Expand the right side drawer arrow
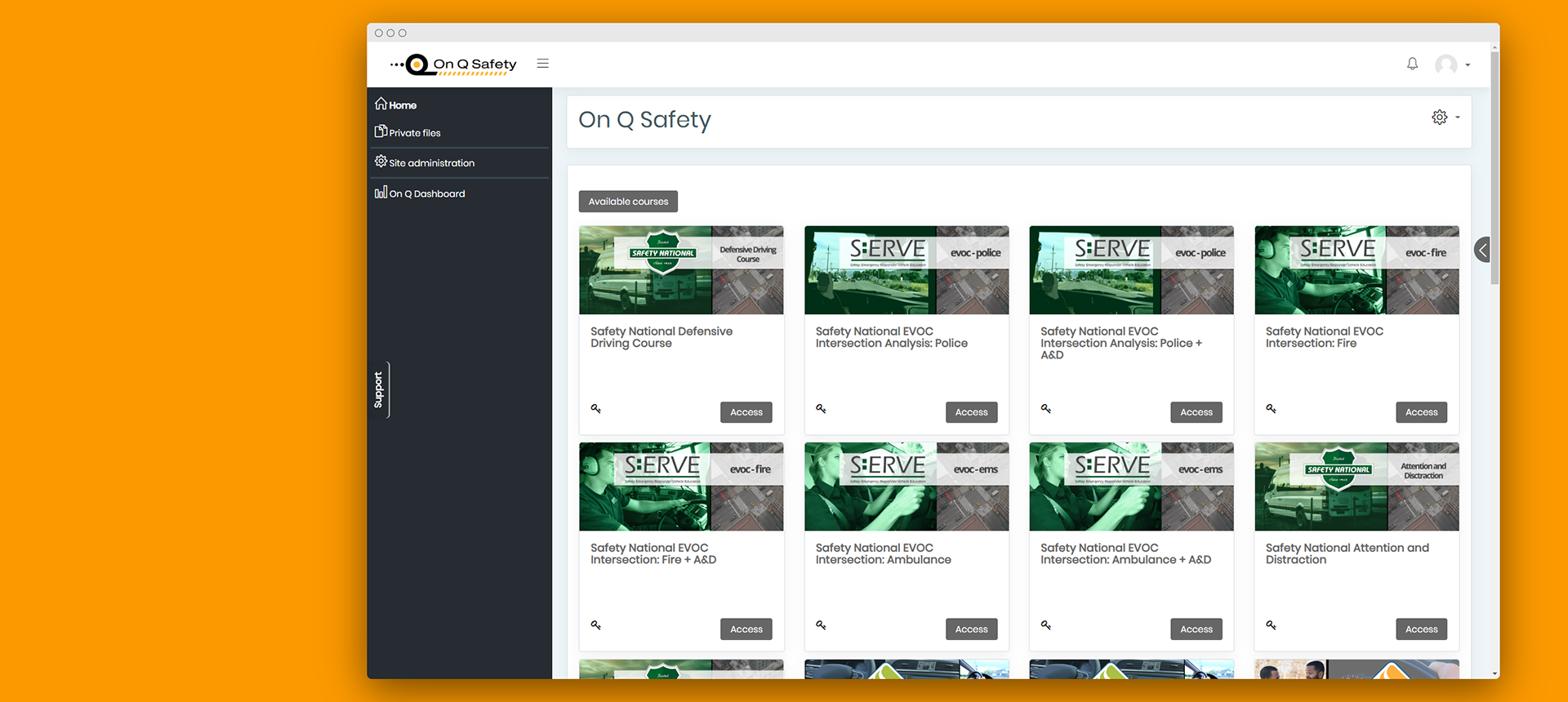 1482,250
